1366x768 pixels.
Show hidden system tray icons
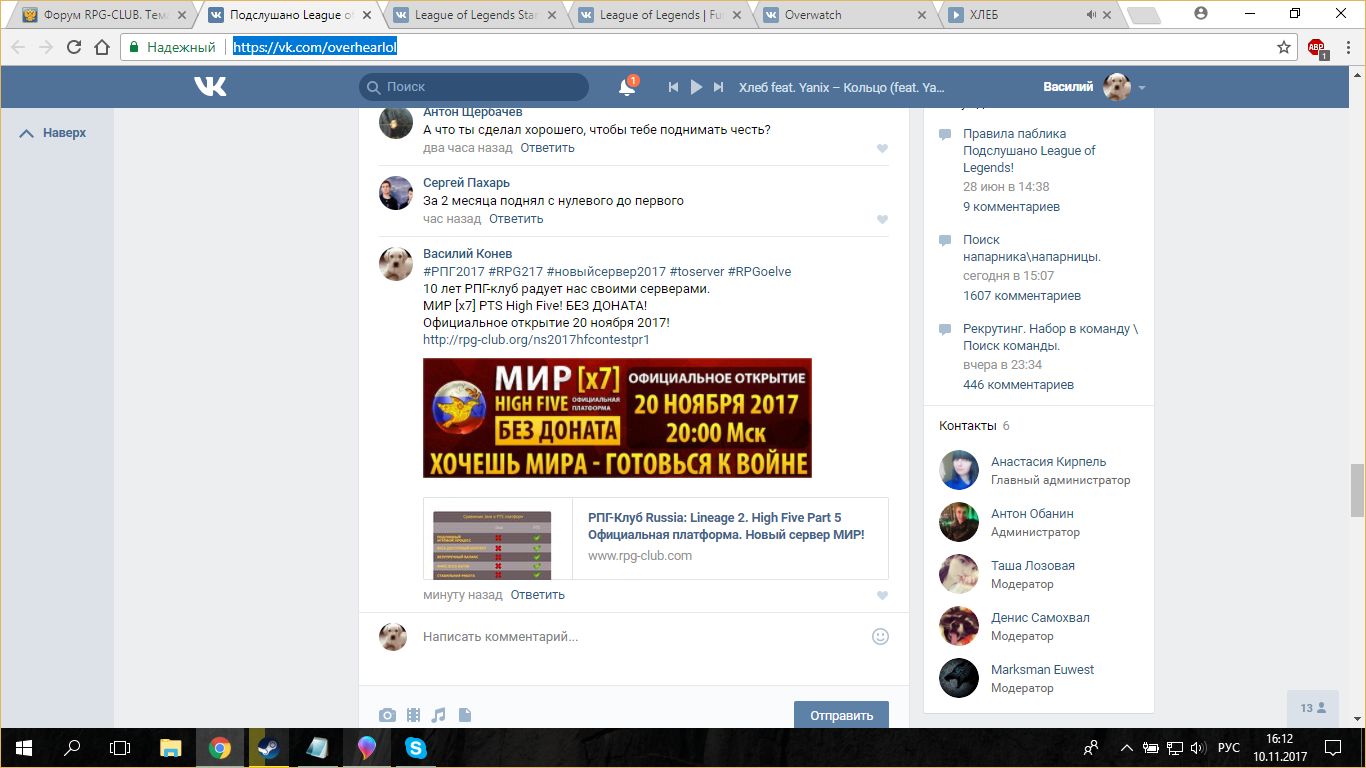1127,748
